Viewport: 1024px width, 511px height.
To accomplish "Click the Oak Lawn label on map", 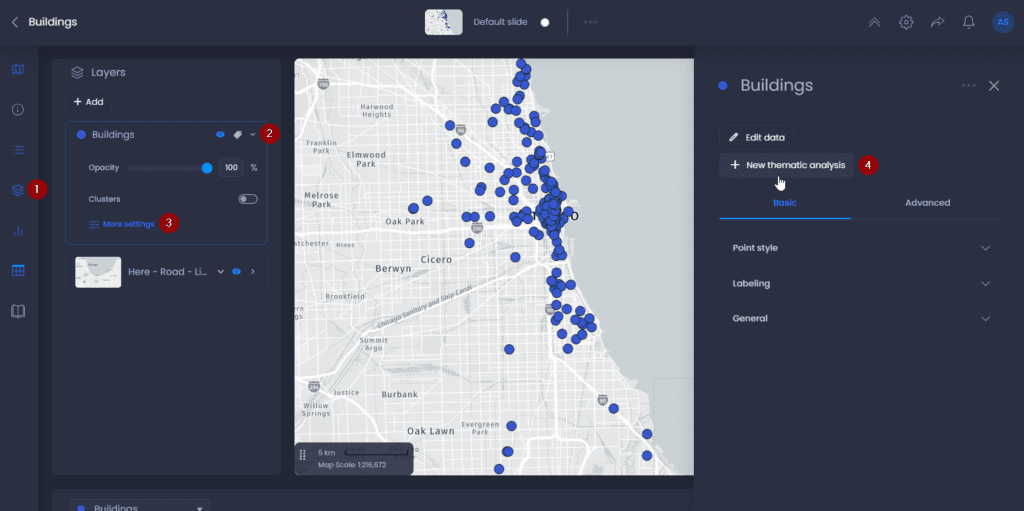I will tap(430, 431).
